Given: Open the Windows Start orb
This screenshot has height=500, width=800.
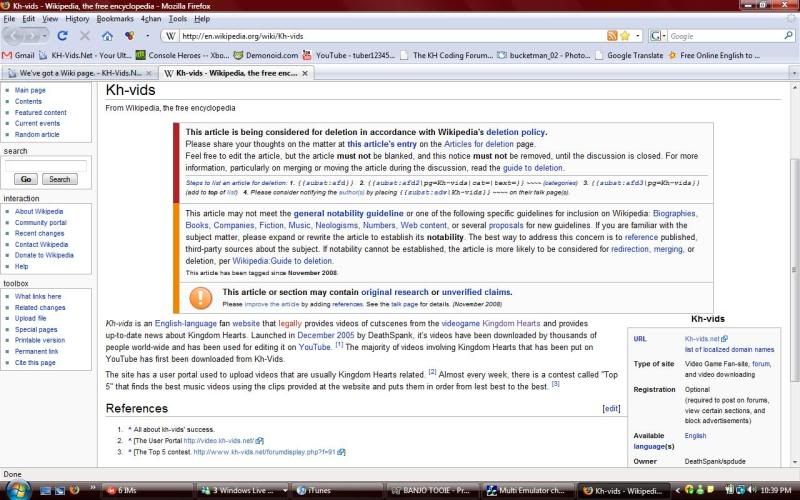Looking at the screenshot, I should pyautogui.click(x=18, y=490).
